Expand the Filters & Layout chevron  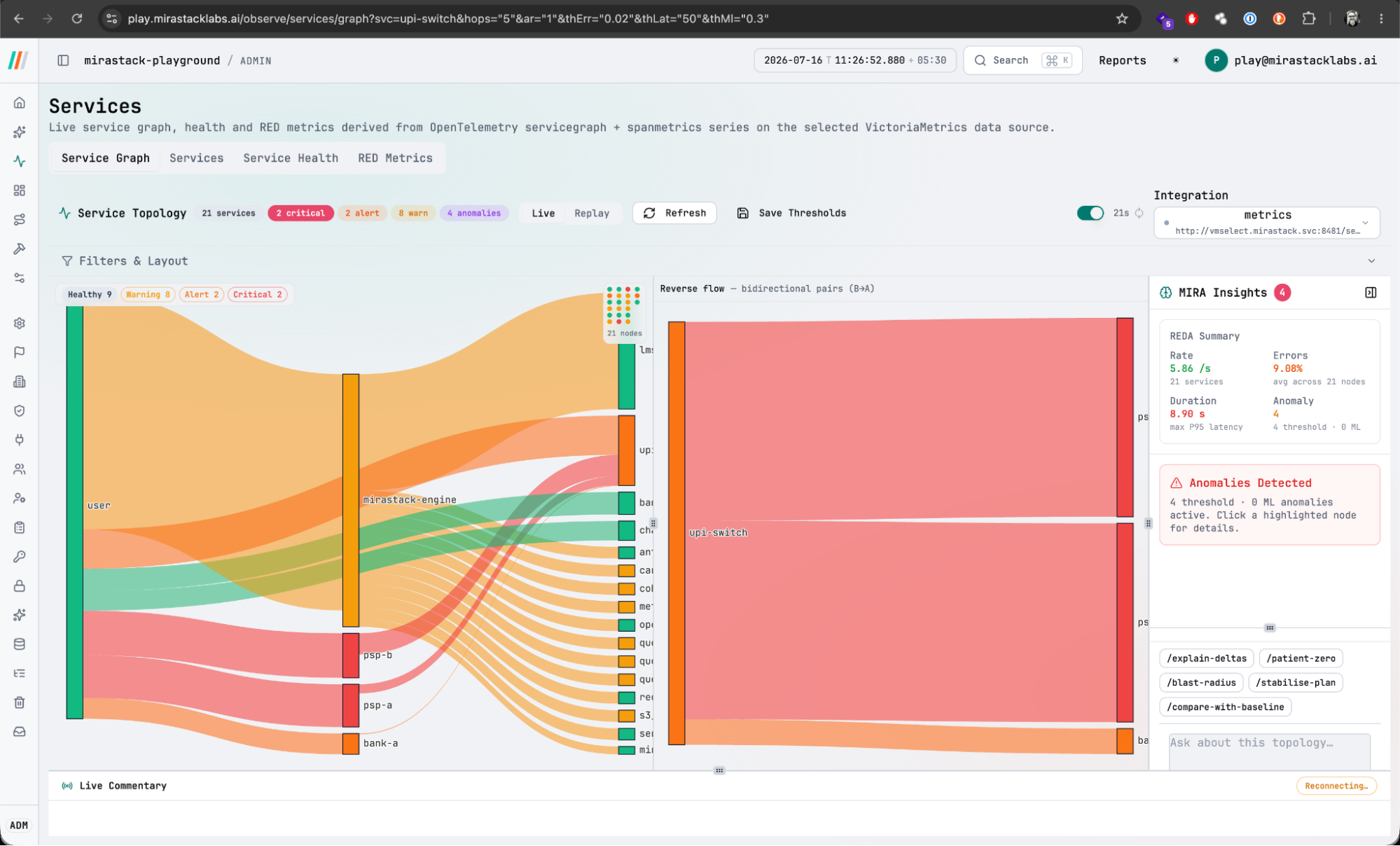(x=1371, y=261)
